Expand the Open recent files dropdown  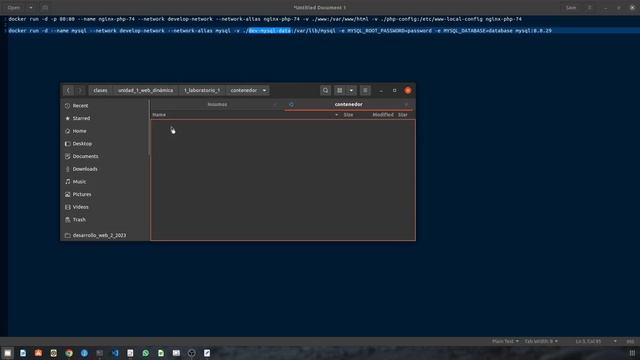(x=31, y=7)
